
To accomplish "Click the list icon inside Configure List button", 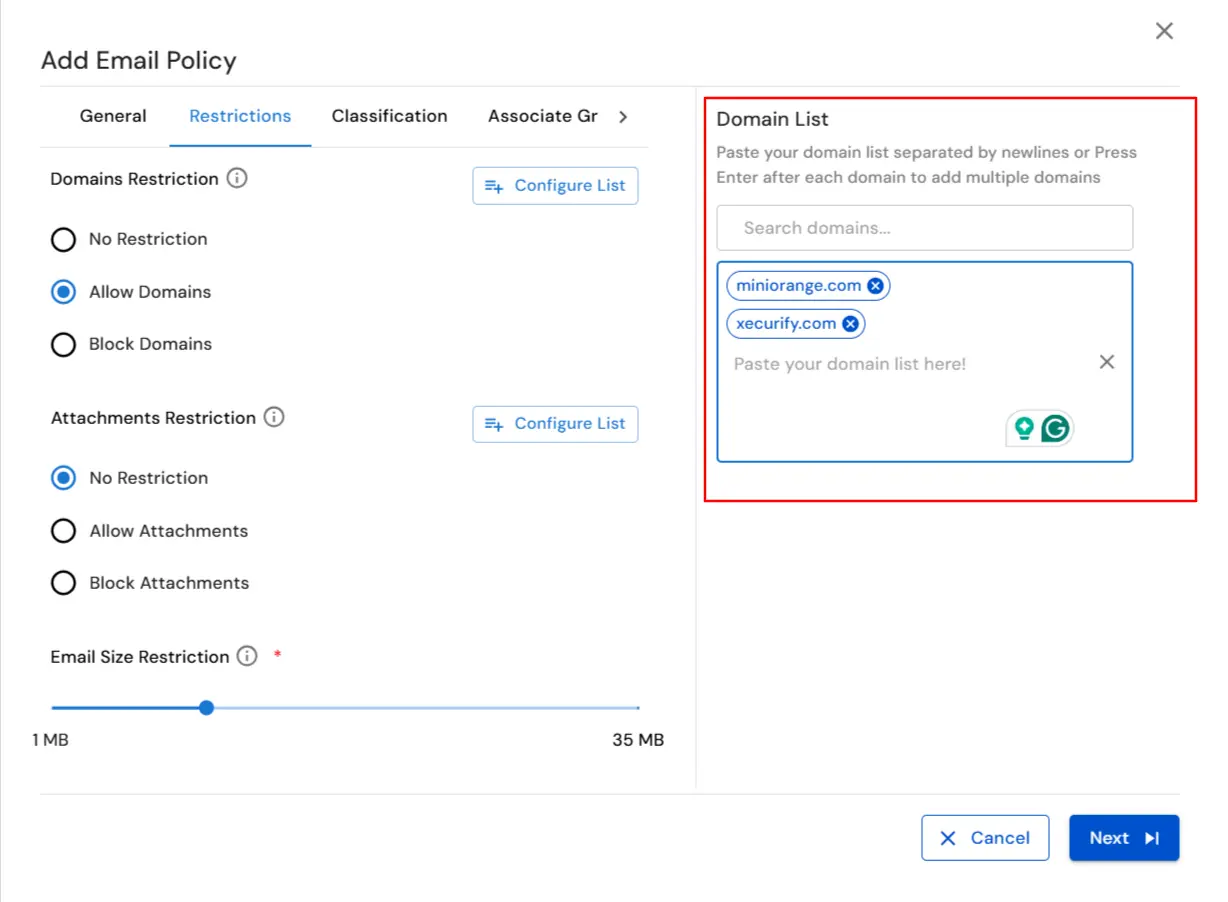I will (495, 185).
